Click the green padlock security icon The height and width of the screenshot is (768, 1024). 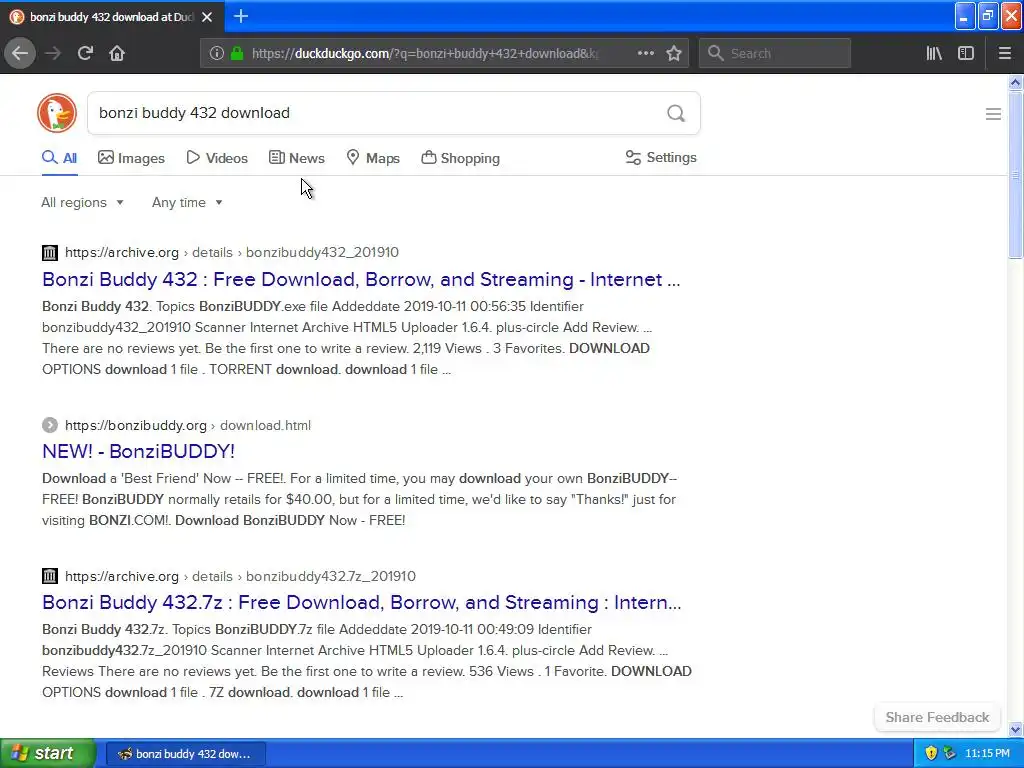[237, 53]
